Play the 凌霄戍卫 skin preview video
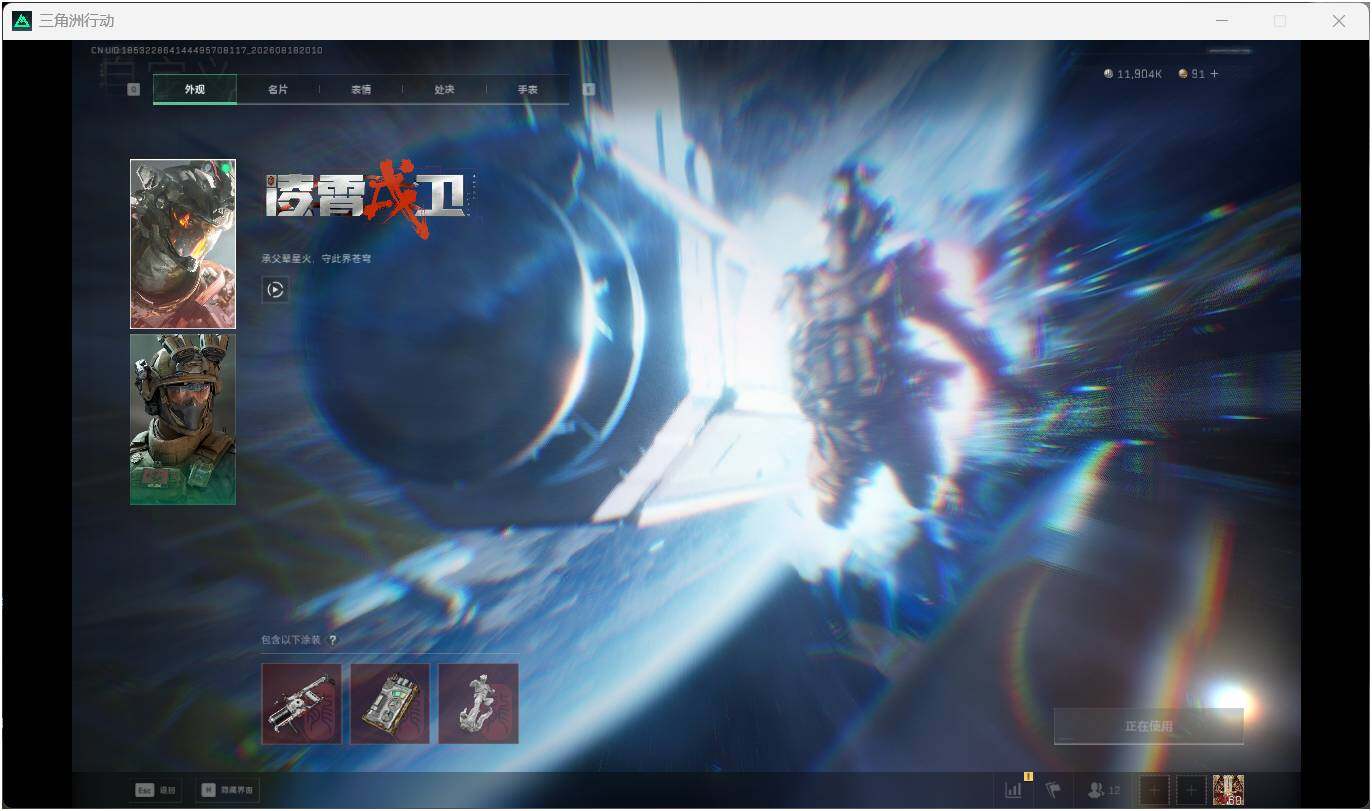The width and height of the screenshot is (1372, 811). pyautogui.click(x=275, y=290)
